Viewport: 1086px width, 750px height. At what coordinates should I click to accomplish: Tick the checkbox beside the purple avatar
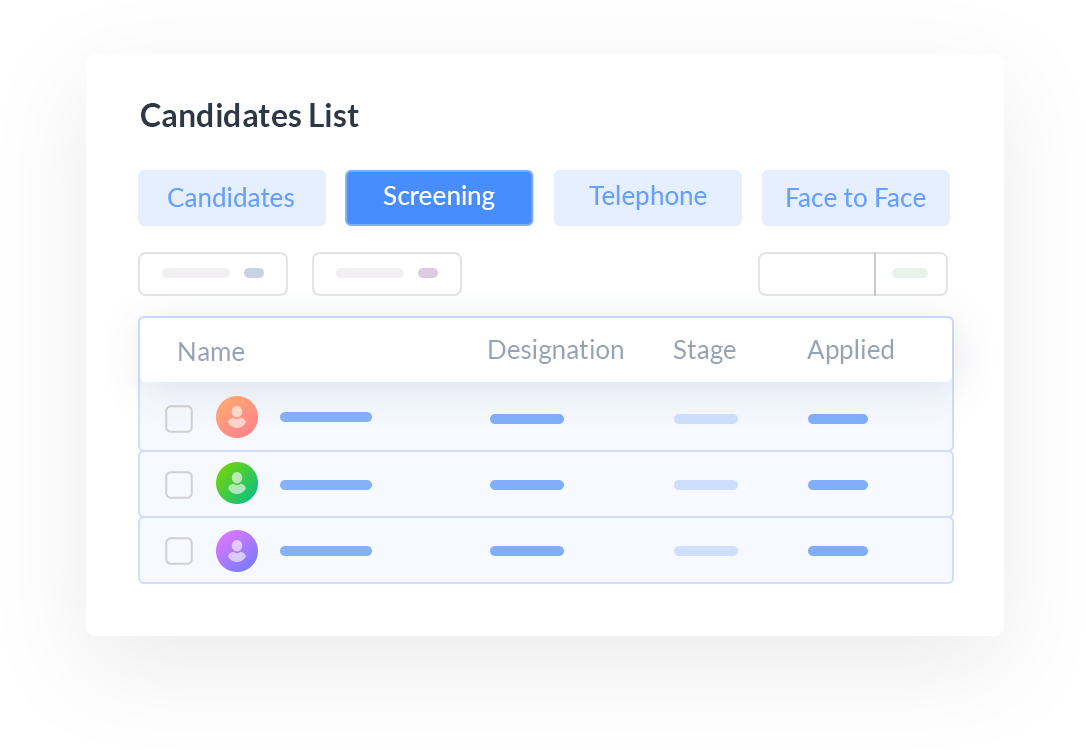coord(179,551)
